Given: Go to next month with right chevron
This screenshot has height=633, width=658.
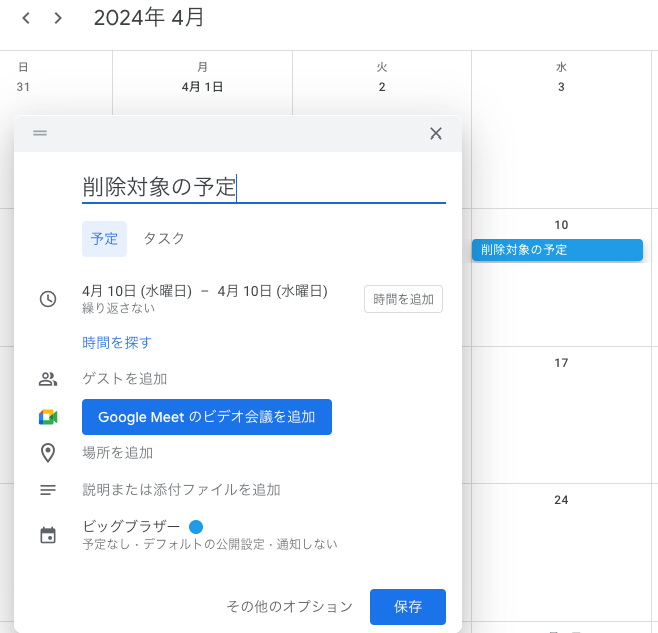Looking at the screenshot, I should (x=58, y=18).
